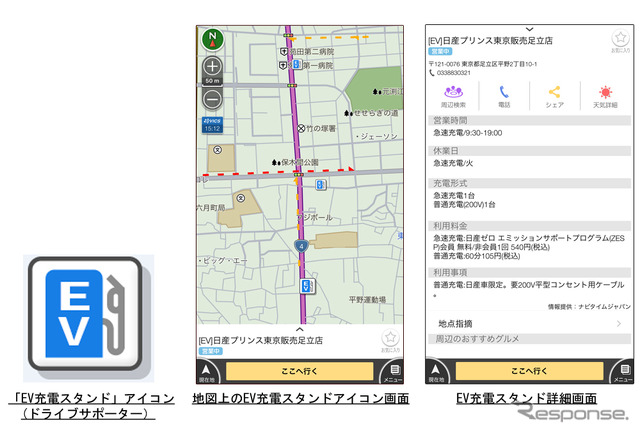The height and width of the screenshot is (433, 640).
Task: Expand the spot info panel with up chevron
Action: coord(300,329)
